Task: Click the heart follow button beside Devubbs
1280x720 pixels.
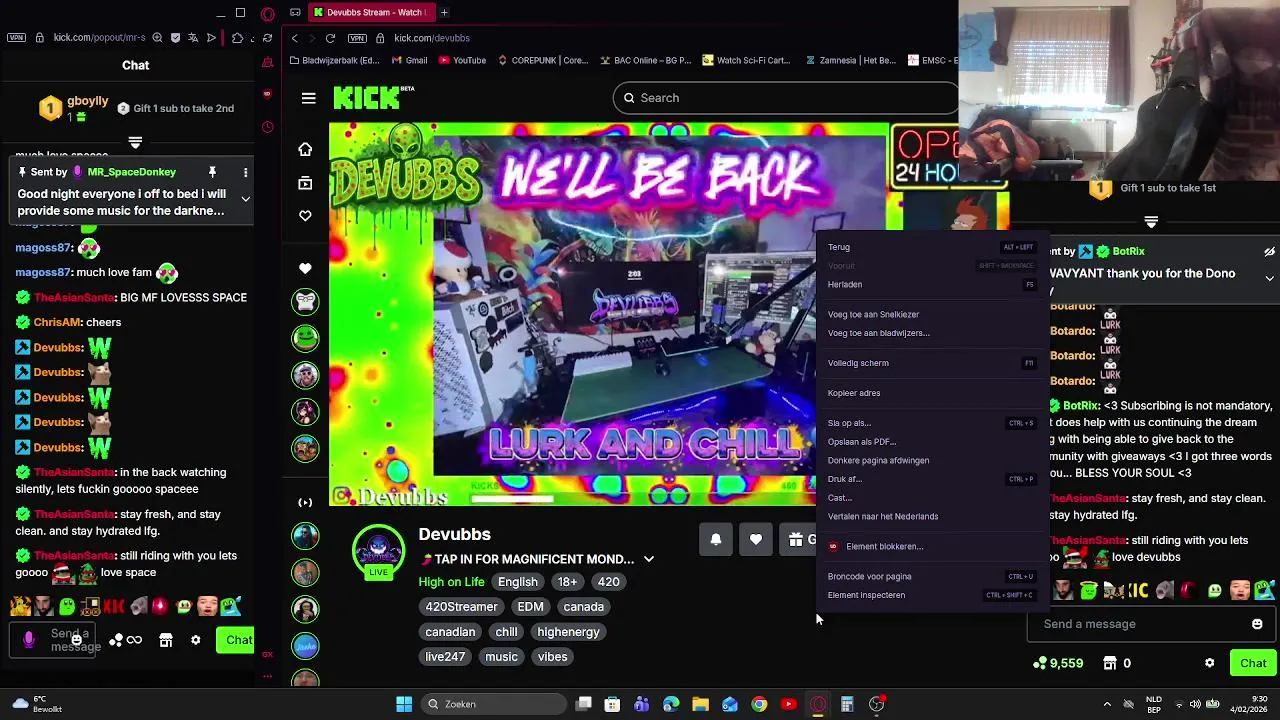Action: click(x=756, y=539)
